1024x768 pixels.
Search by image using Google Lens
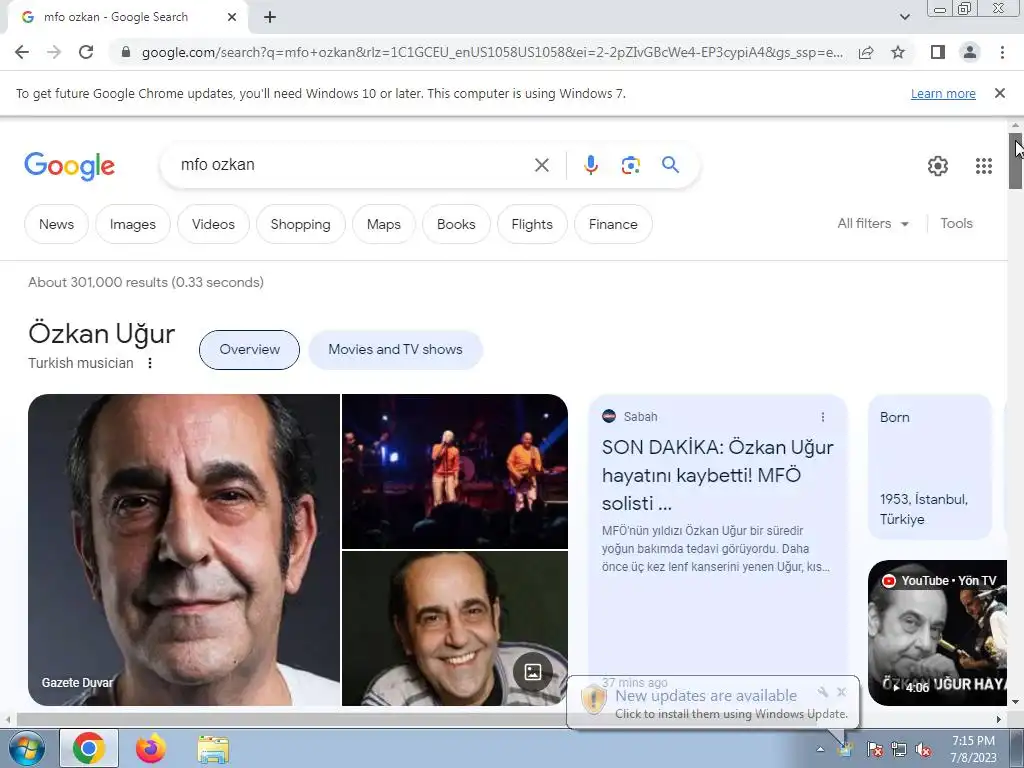(630, 165)
